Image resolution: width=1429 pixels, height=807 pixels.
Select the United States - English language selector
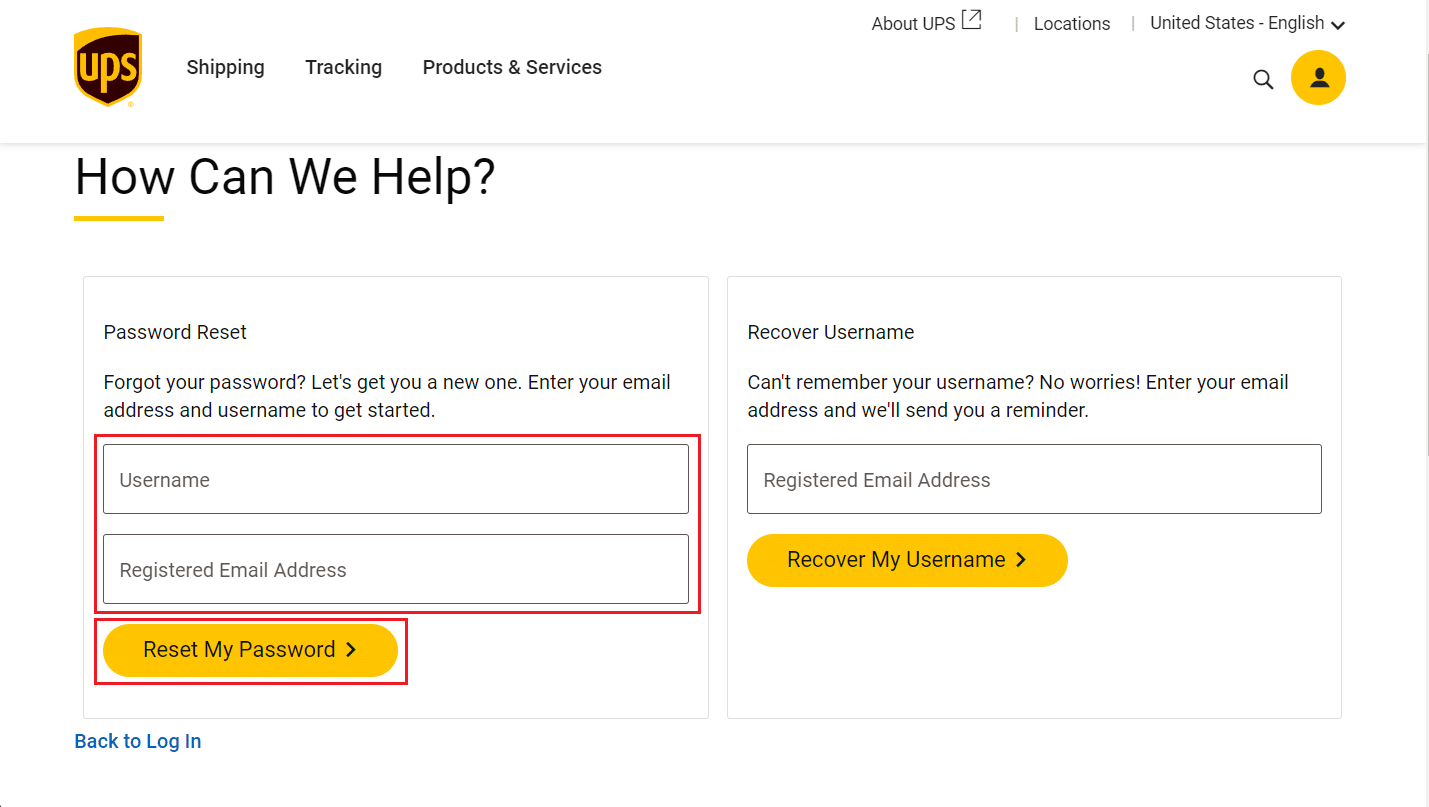tap(1247, 23)
